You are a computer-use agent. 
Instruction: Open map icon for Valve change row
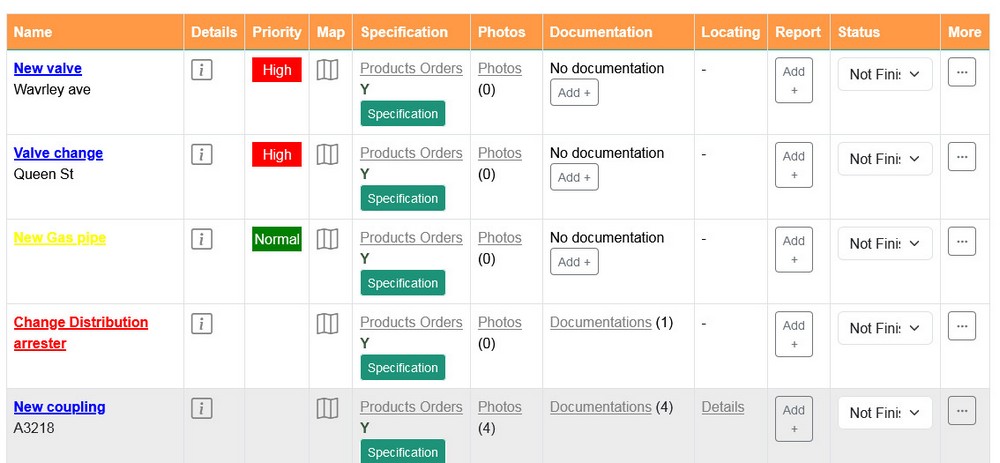click(328, 154)
